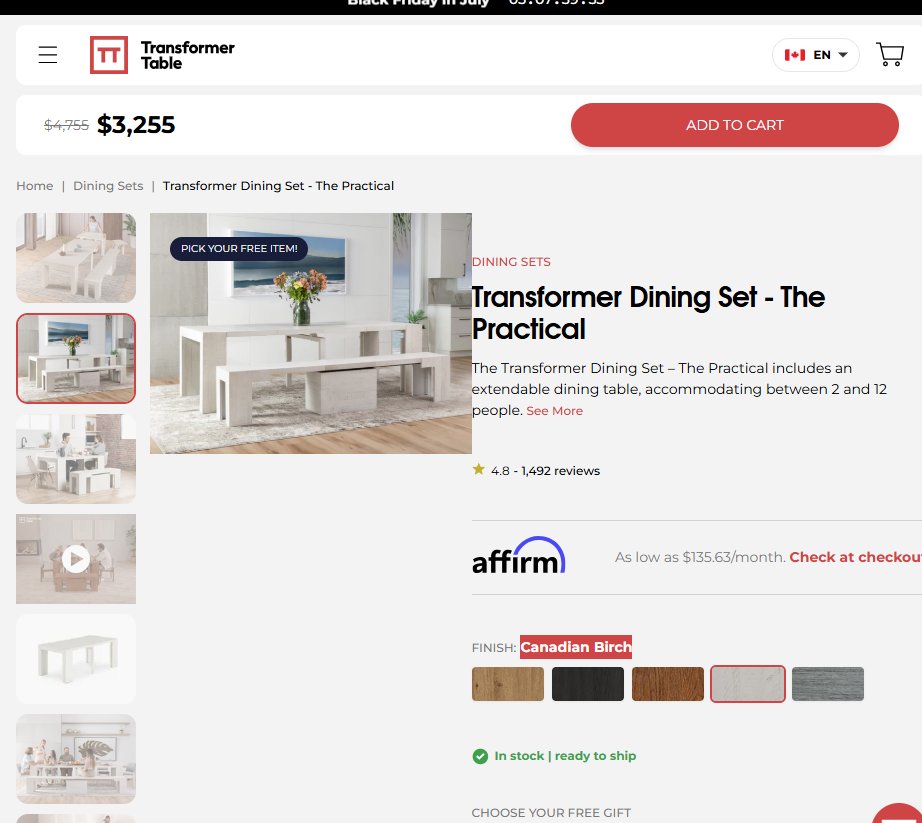Click Check at checkout financing link
Screen dimensions: 922x823
(x=856, y=557)
